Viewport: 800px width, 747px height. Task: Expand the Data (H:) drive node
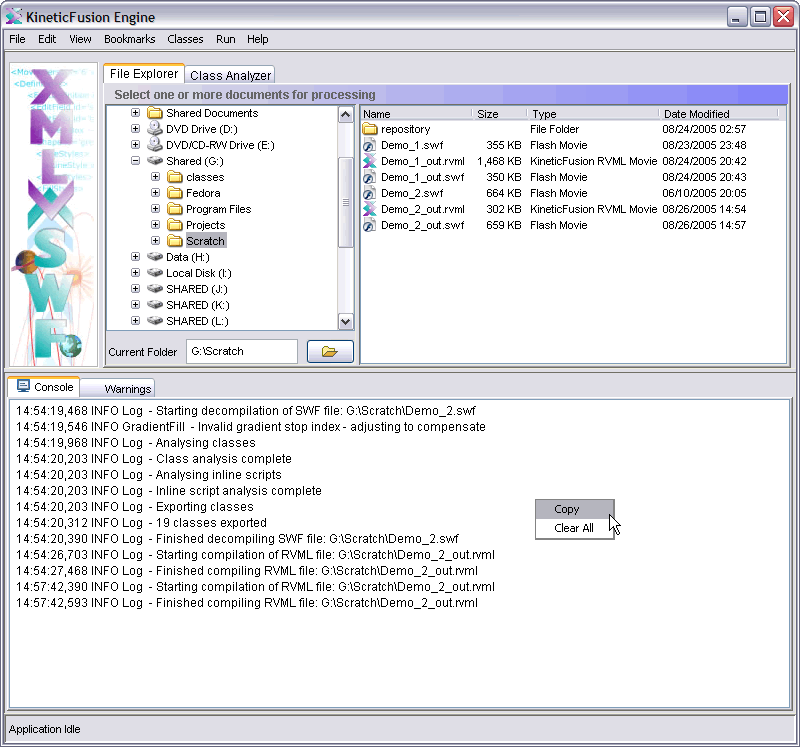[136, 257]
